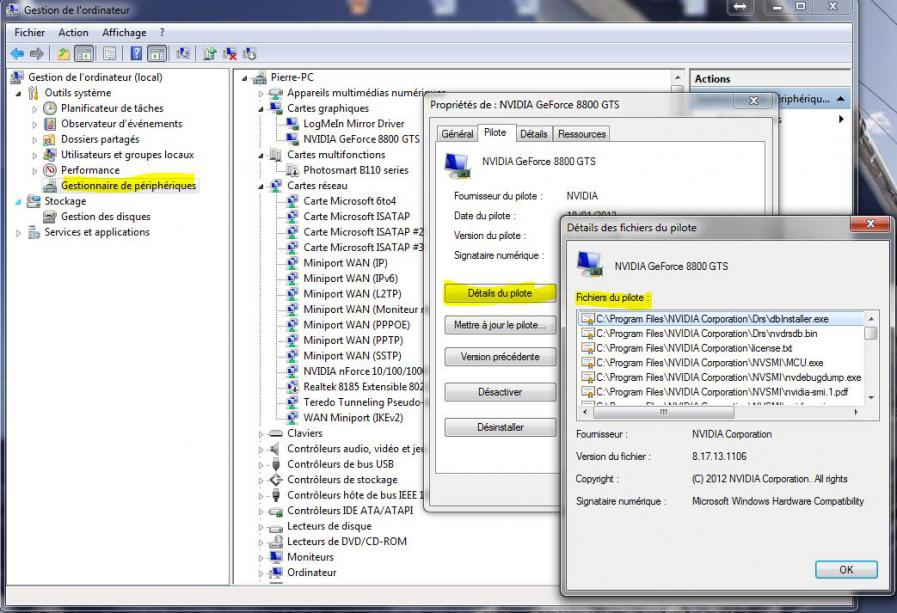This screenshot has height=613, width=897.
Task: Select the Pilote tab
Action: click(495, 133)
